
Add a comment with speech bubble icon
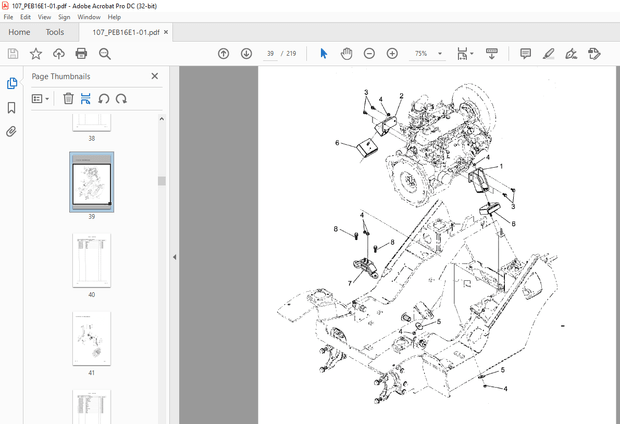tap(525, 53)
